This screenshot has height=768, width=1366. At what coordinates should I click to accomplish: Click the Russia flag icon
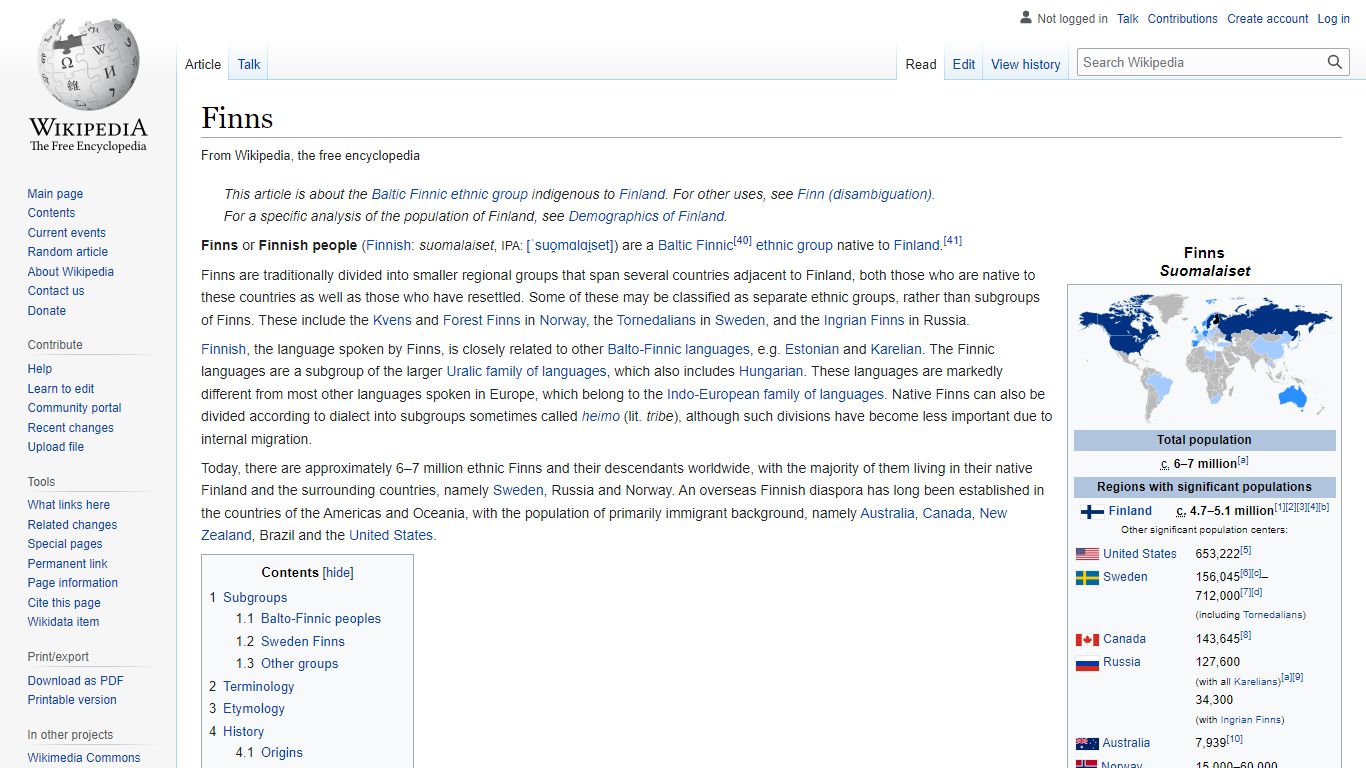(1087, 663)
